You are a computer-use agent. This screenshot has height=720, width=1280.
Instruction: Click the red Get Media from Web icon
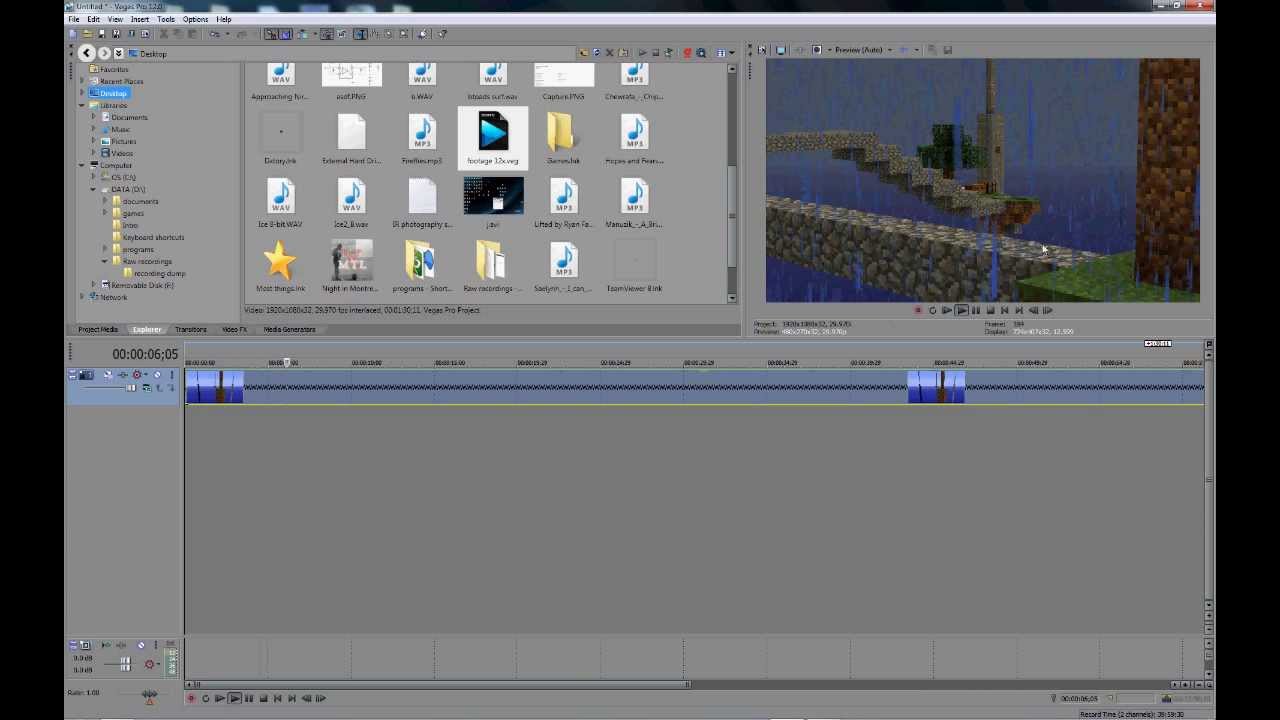click(x=687, y=52)
